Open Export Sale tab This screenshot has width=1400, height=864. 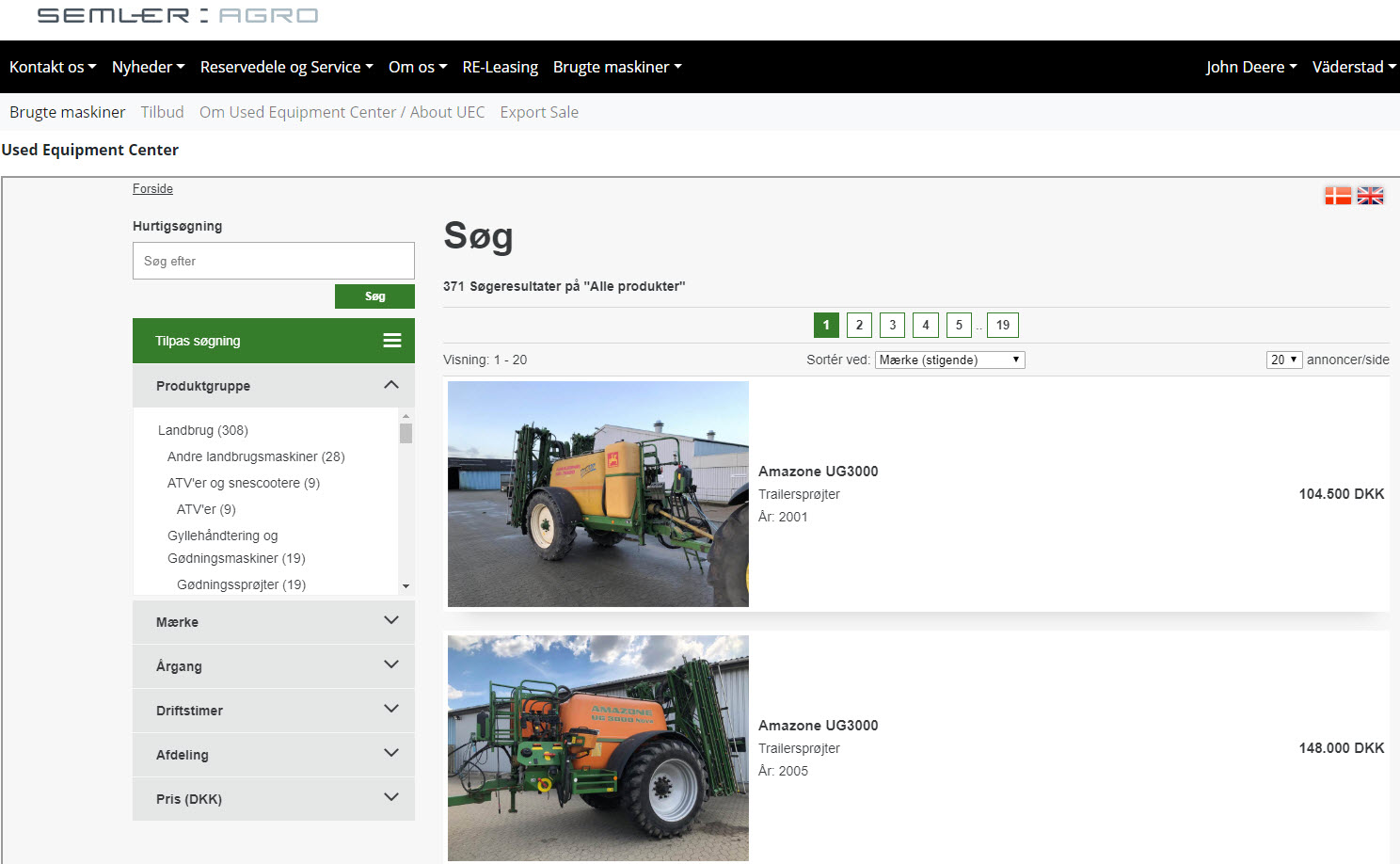click(x=539, y=112)
